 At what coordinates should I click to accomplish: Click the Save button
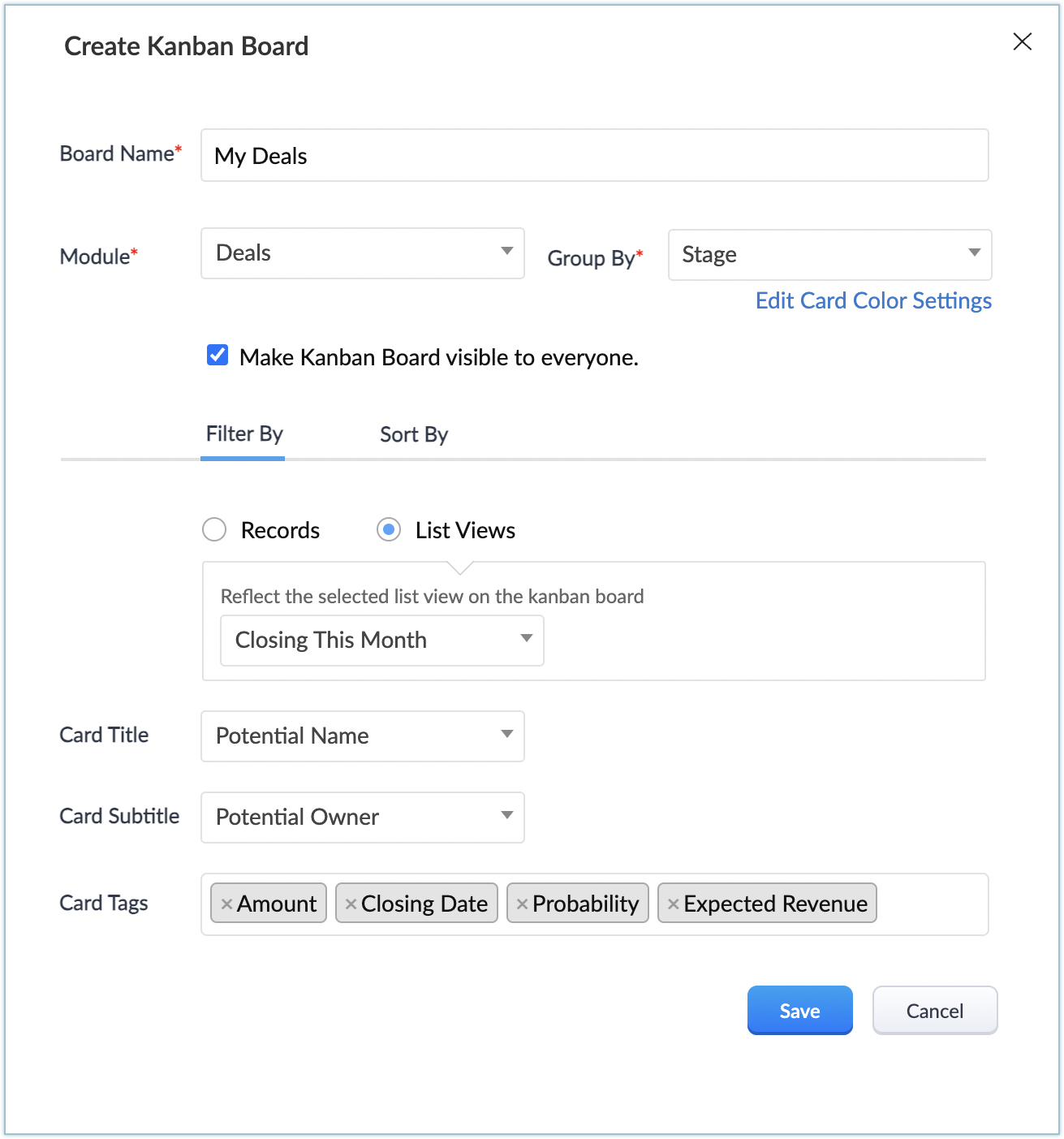coord(799,1011)
